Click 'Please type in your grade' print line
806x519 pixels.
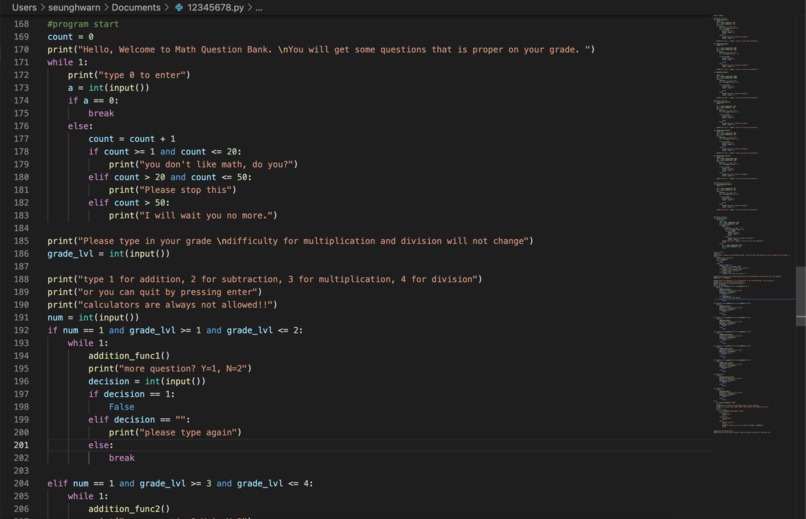click(x=290, y=241)
